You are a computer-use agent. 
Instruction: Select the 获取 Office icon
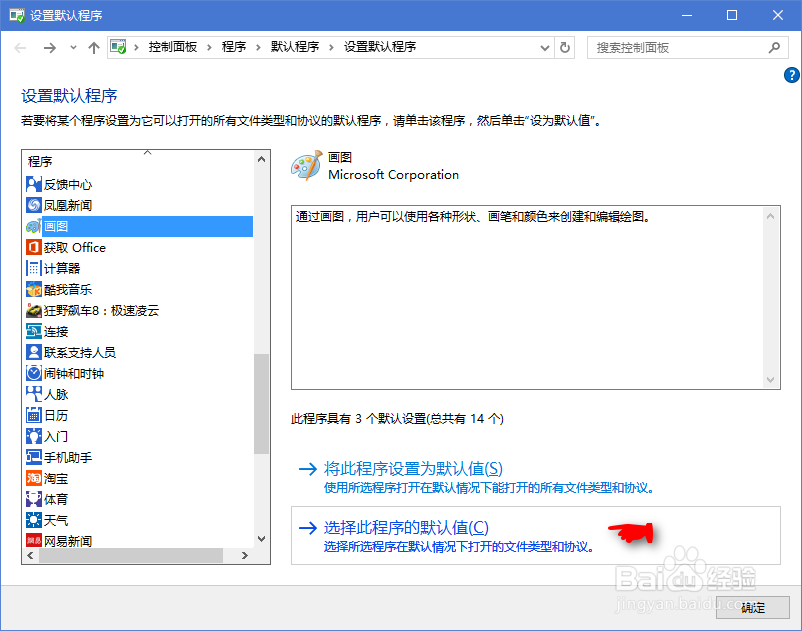click(x=33, y=247)
